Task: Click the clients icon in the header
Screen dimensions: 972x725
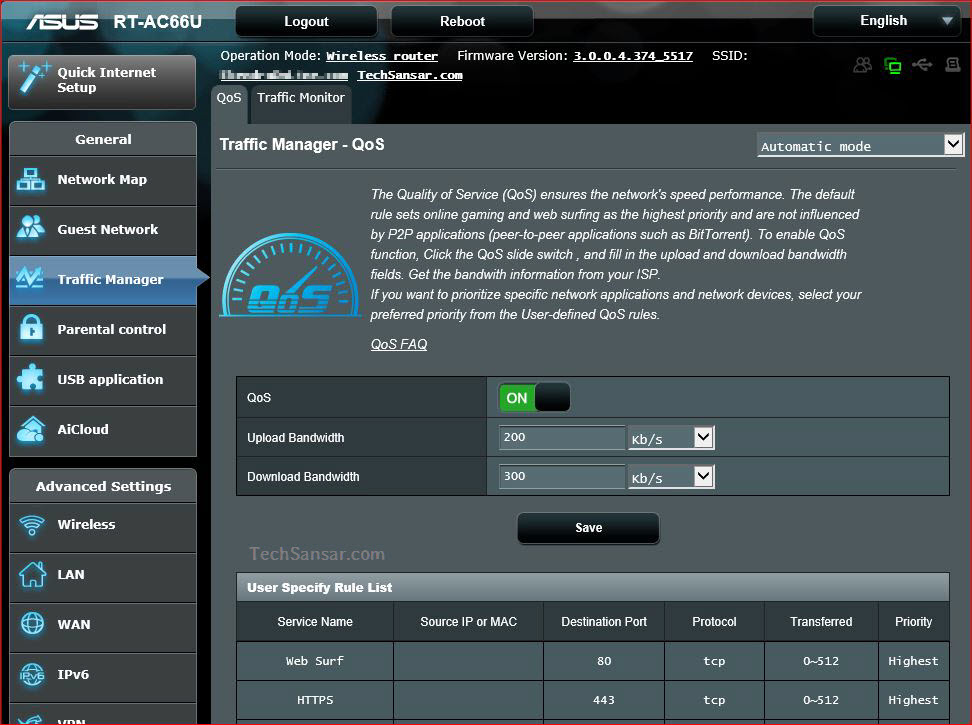Action: (862, 64)
